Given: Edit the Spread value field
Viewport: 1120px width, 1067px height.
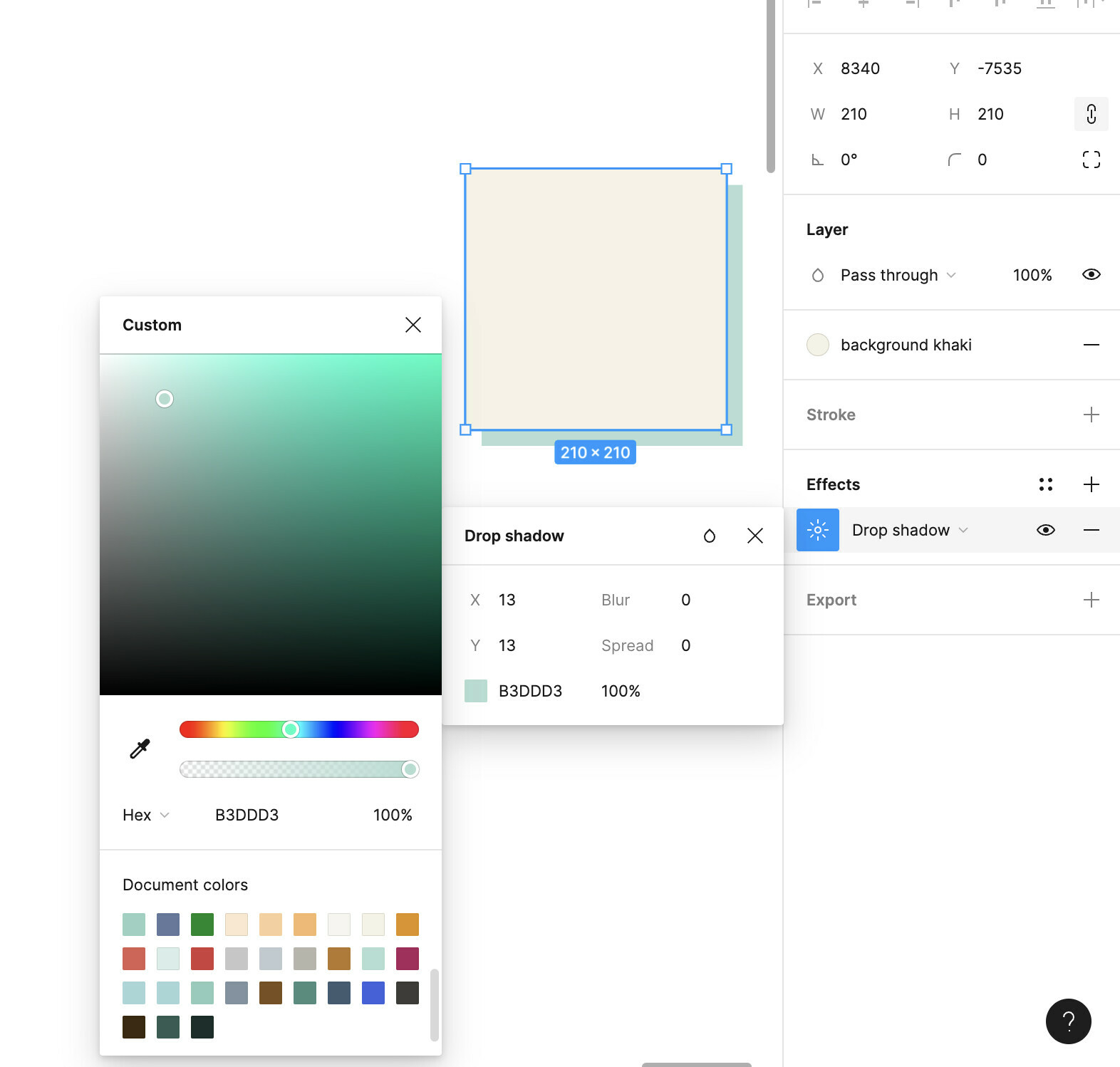Looking at the screenshot, I should (x=686, y=645).
